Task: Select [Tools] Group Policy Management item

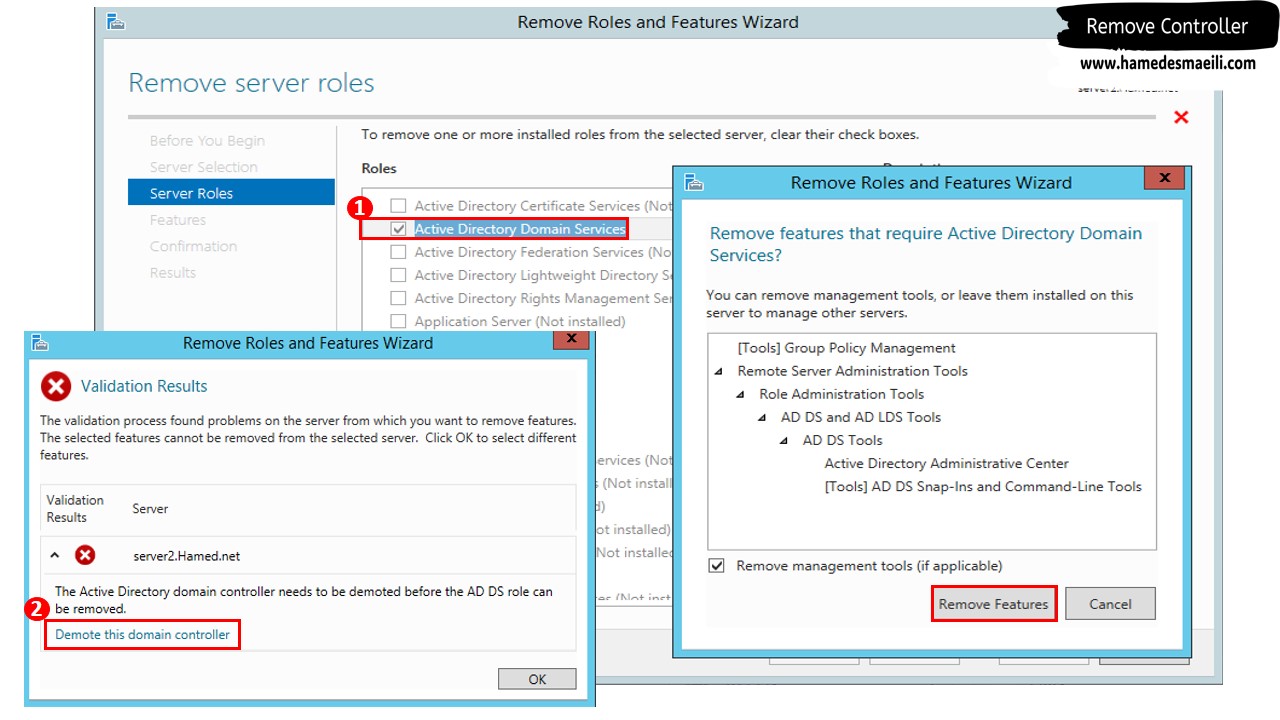Action: click(x=846, y=348)
